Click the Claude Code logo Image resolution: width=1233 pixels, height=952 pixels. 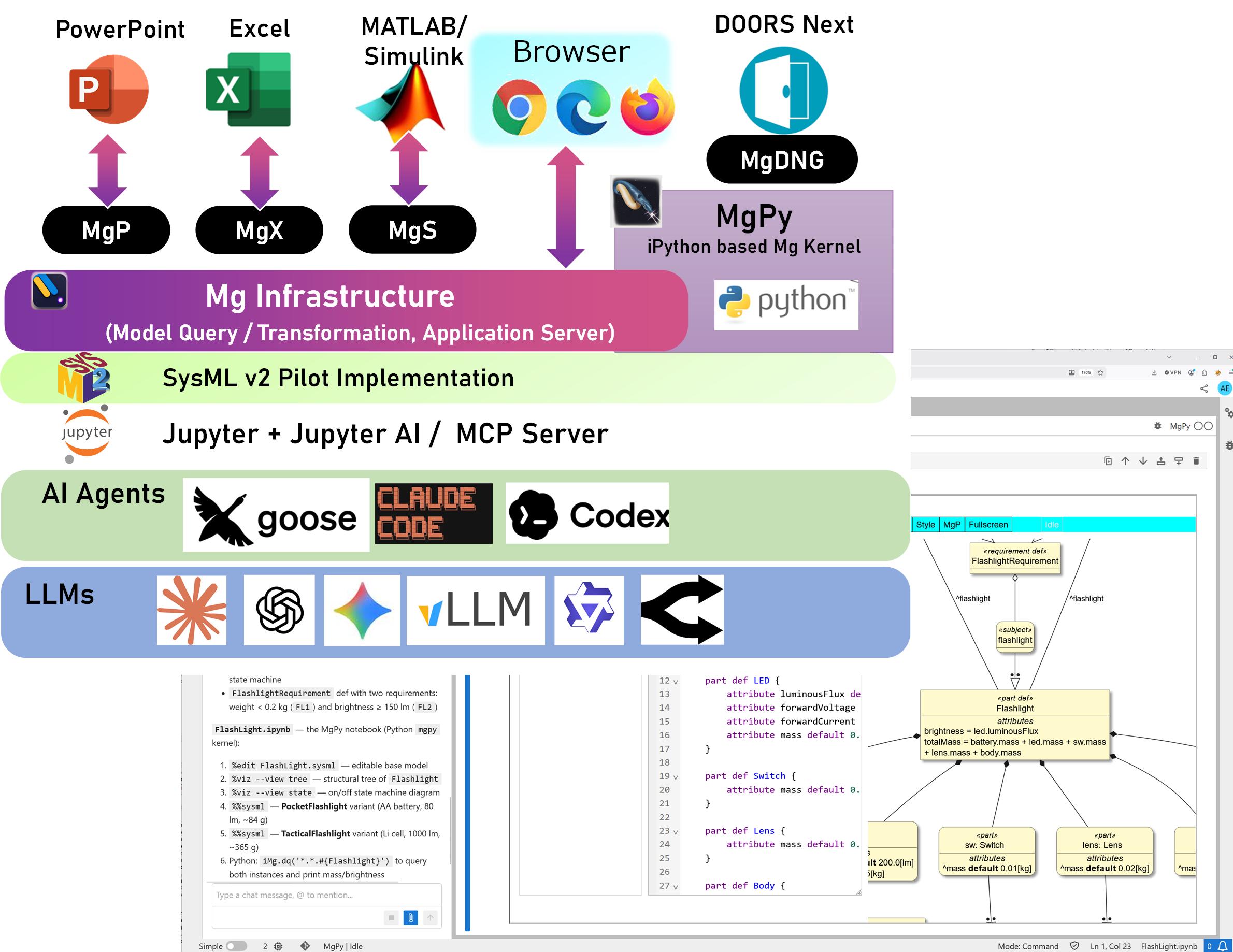pos(434,513)
